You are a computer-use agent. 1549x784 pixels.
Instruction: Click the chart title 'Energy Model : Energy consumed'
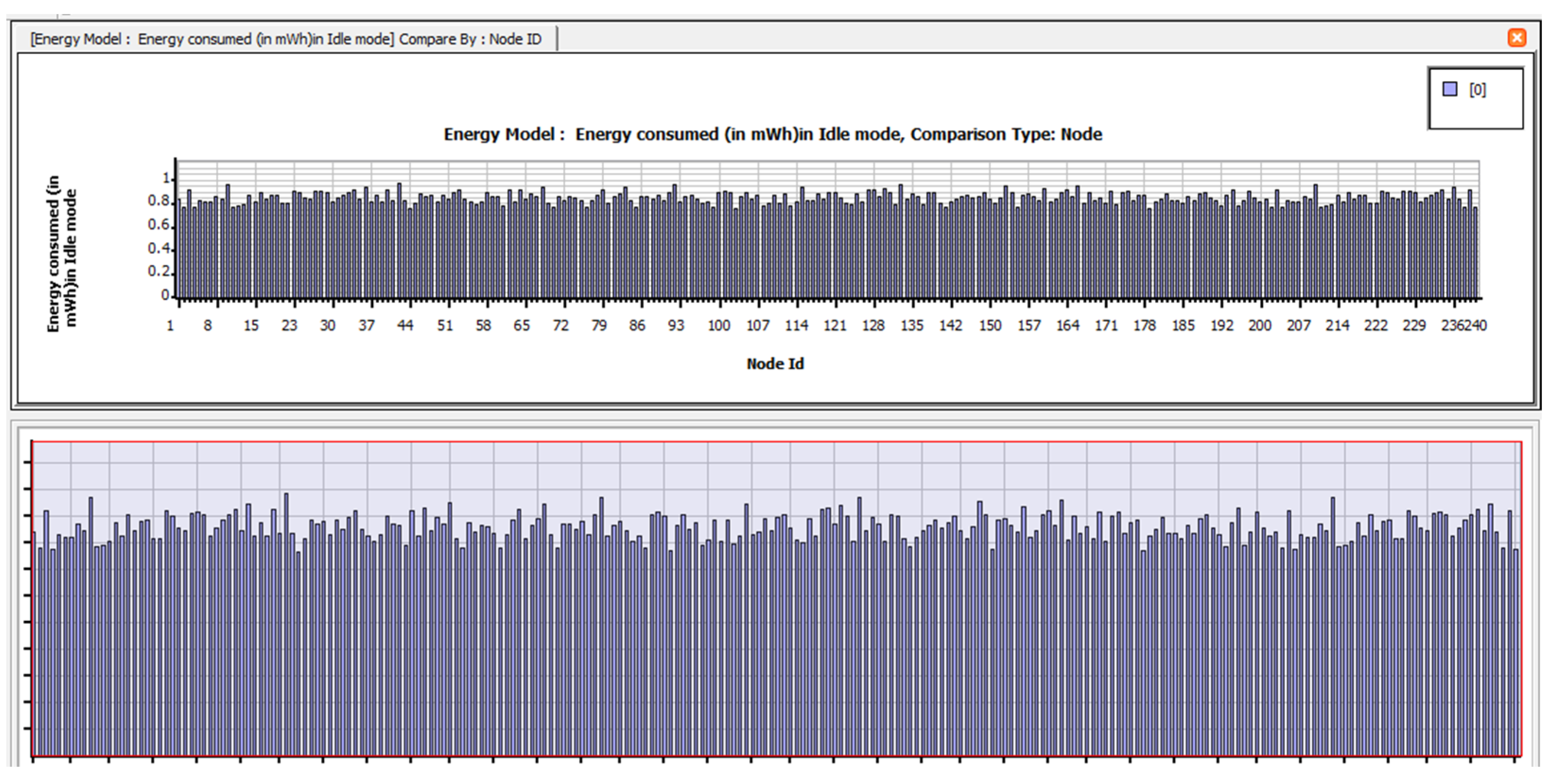(x=773, y=134)
